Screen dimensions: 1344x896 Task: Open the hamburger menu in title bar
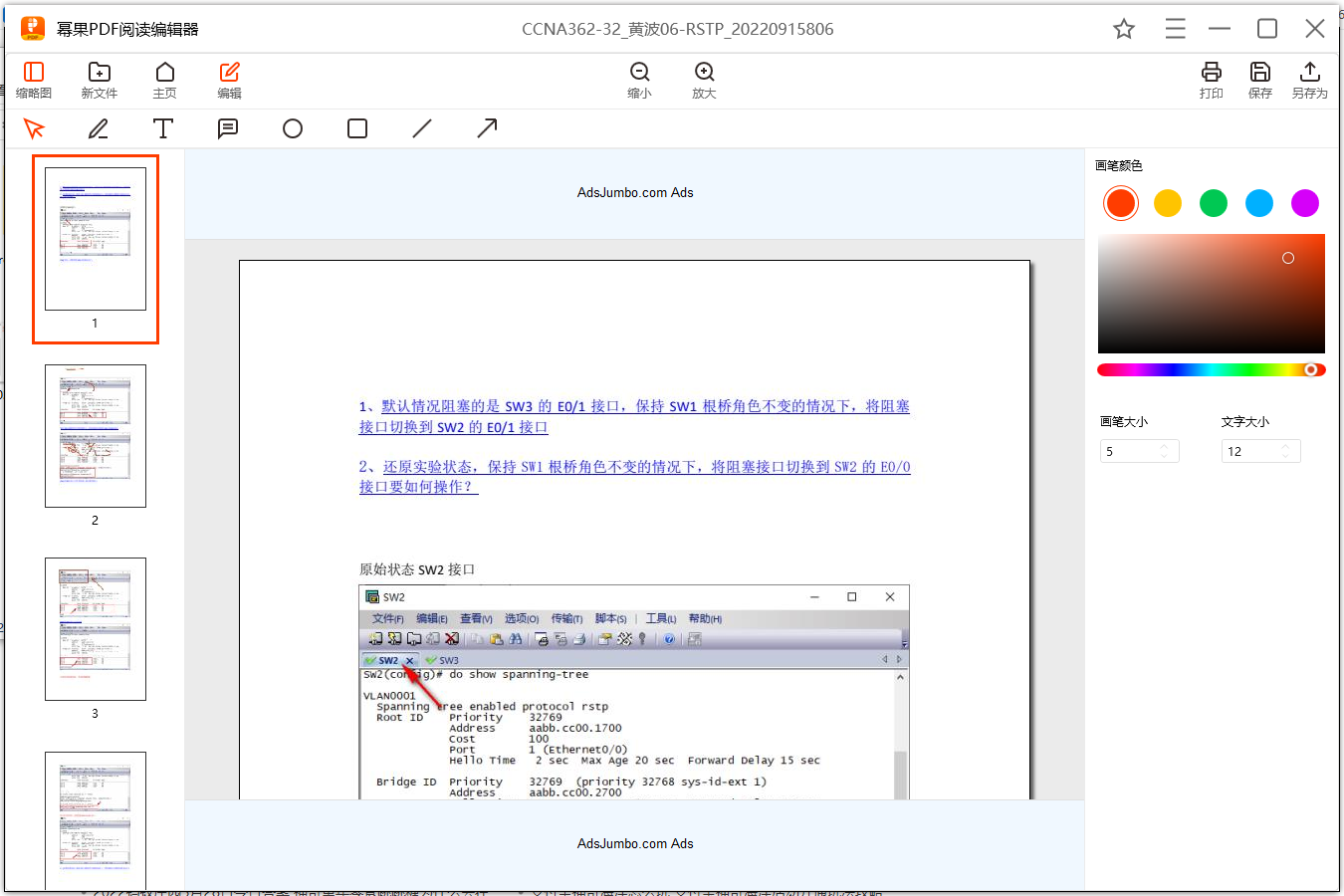pyautogui.click(x=1176, y=29)
